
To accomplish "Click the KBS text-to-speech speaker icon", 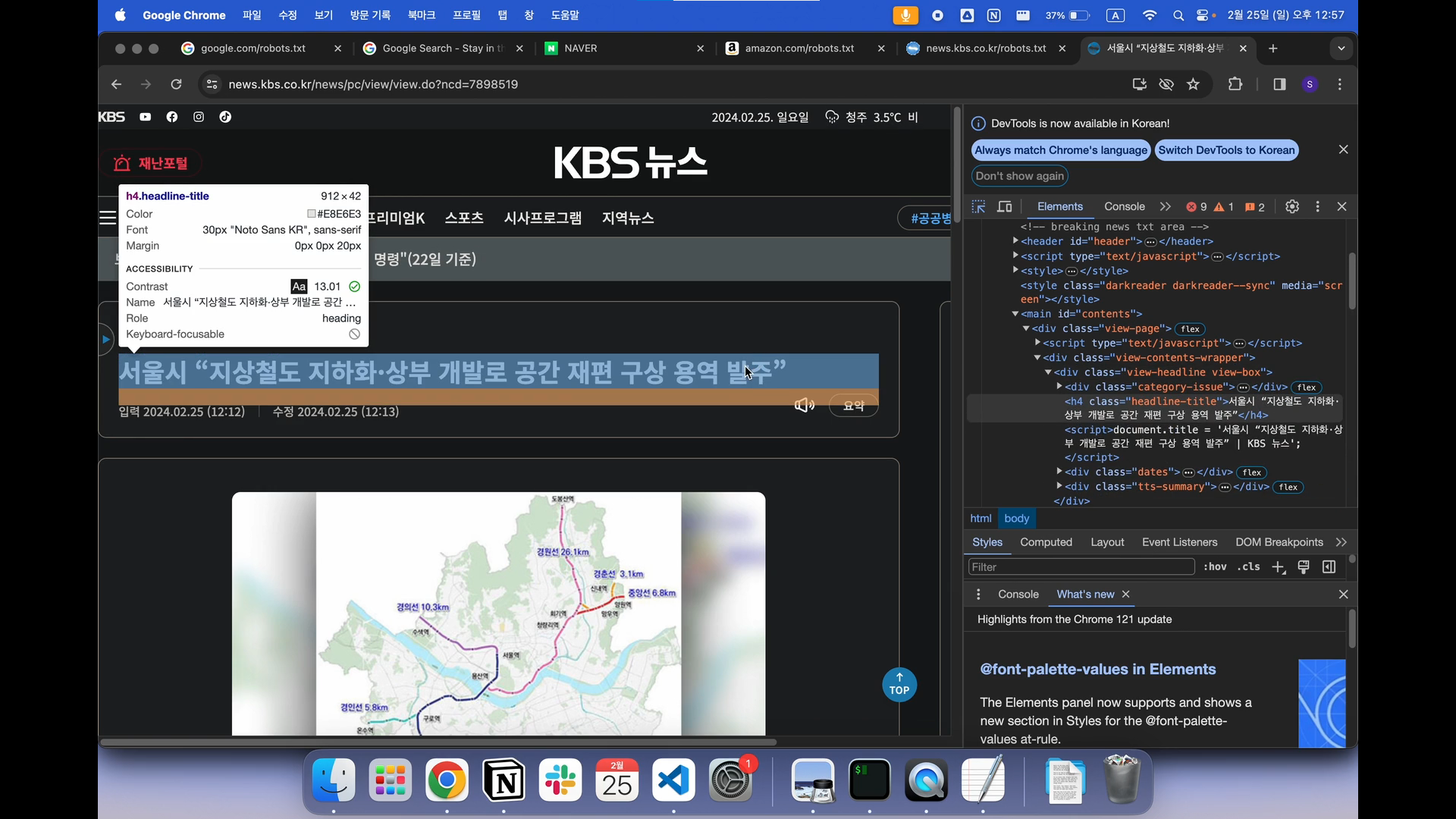I will tap(804, 406).
